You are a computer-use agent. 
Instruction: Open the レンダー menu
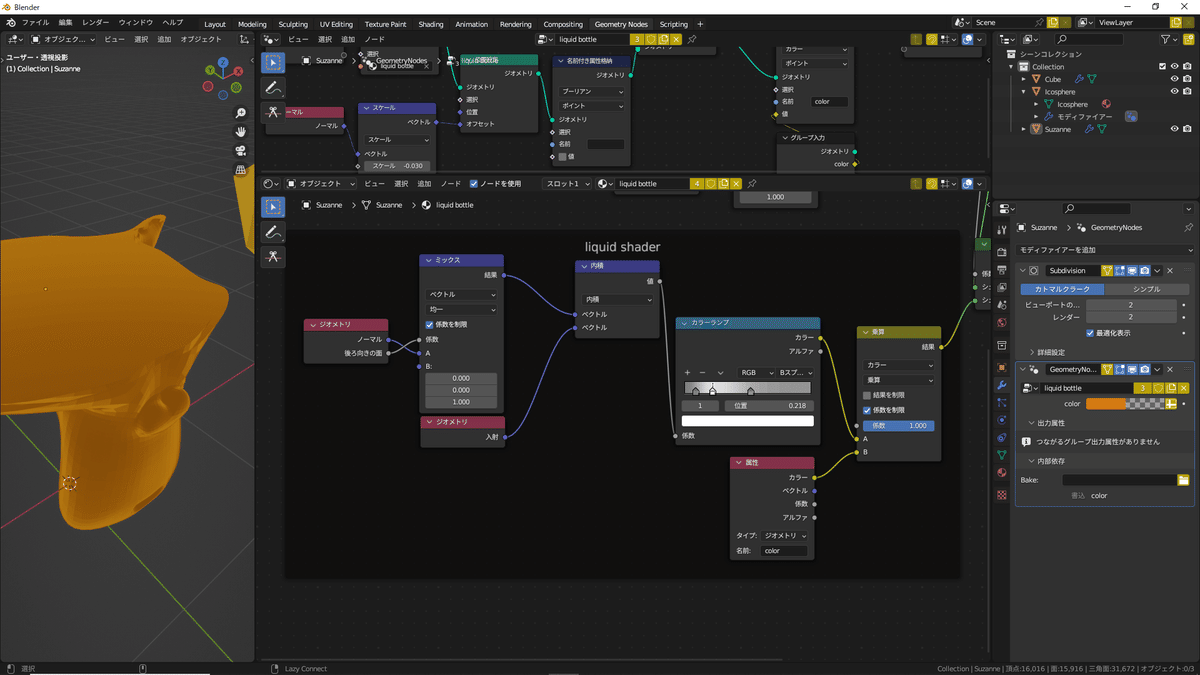[96, 22]
